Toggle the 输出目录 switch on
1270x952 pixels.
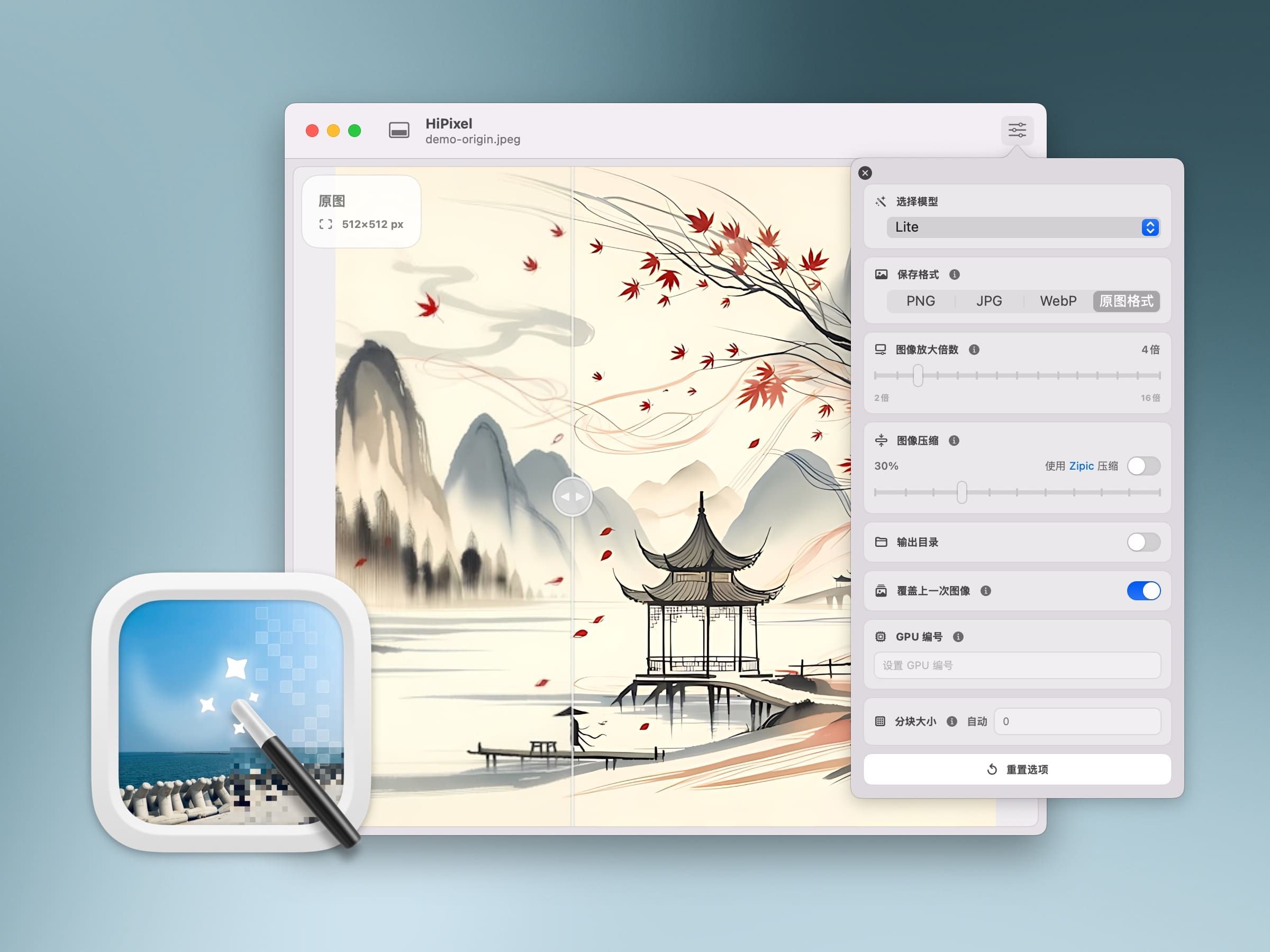[x=1143, y=542]
